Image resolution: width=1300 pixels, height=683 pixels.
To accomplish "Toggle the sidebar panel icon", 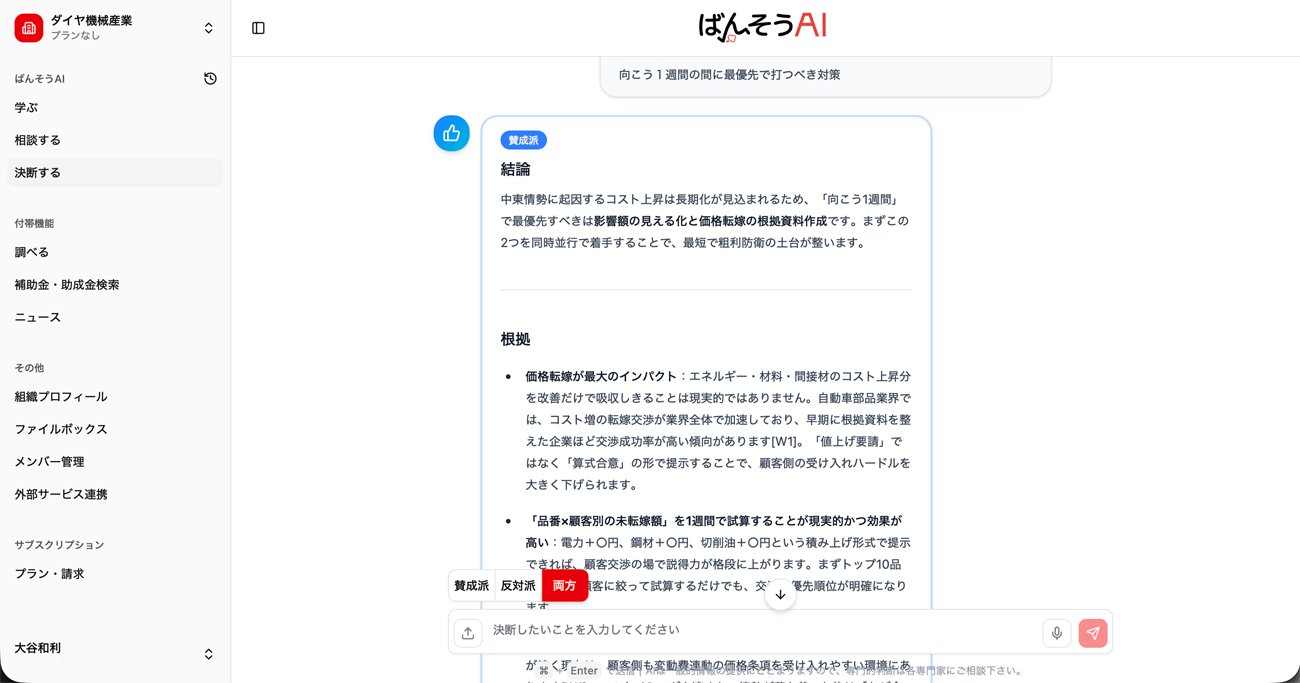I will [258, 28].
